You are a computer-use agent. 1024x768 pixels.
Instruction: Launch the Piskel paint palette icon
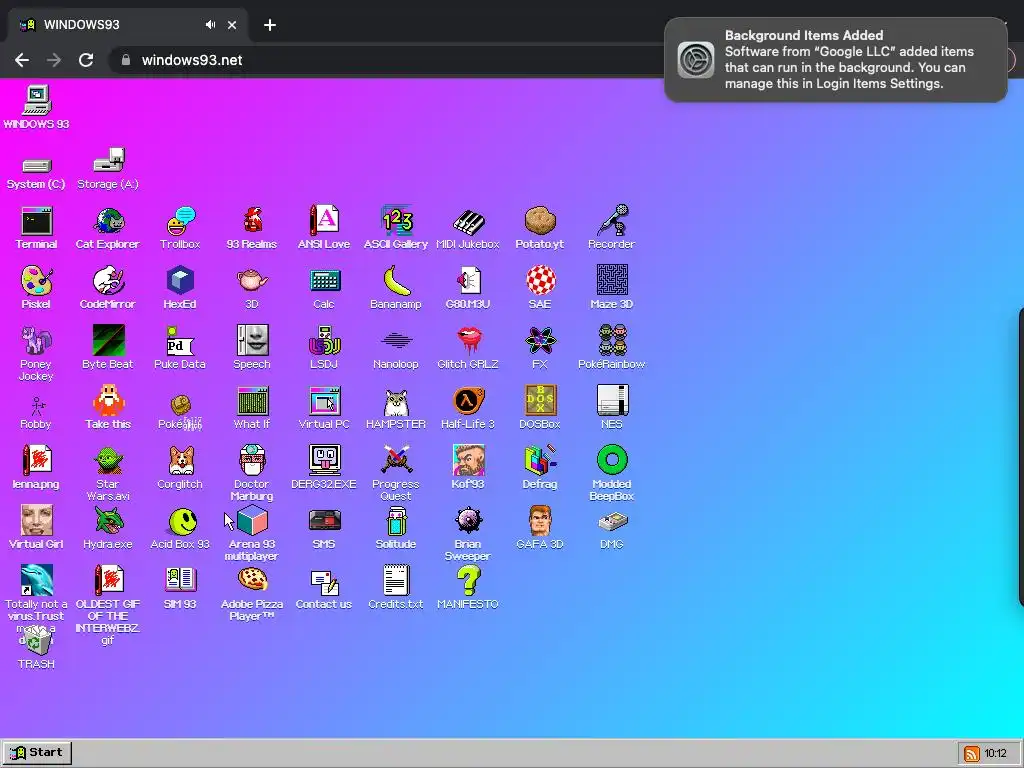pos(37,281)
